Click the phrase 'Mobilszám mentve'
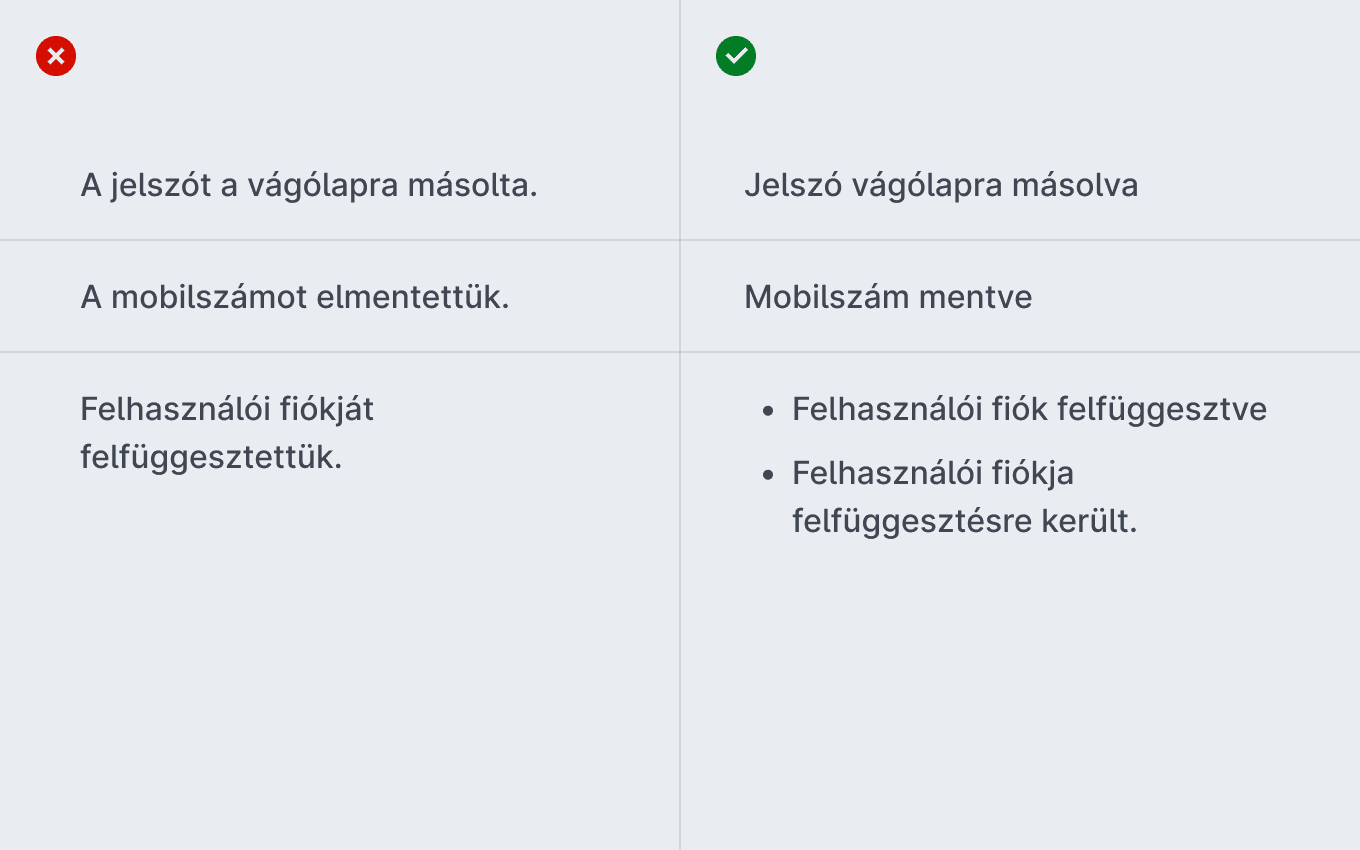This screenshot has height=850, width=1360. point(888,297)
